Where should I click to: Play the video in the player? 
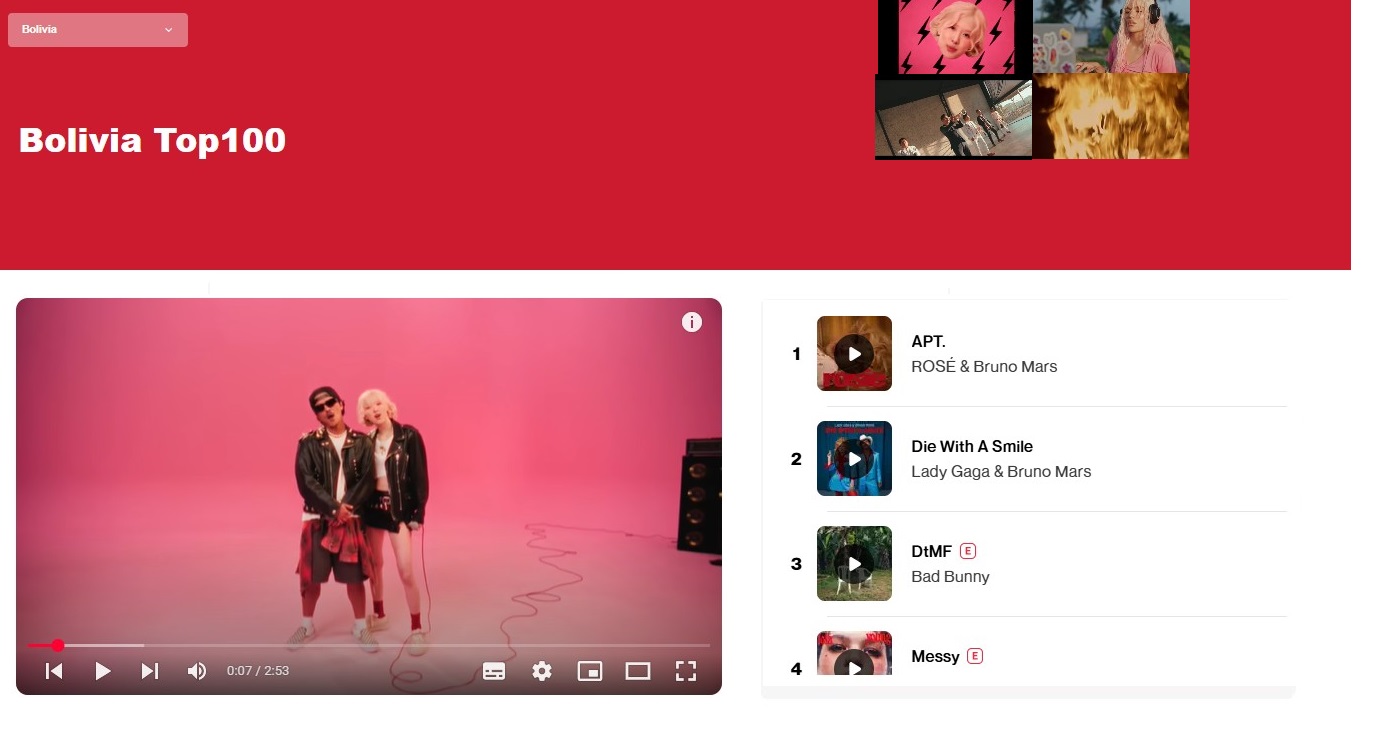point(102,671)
